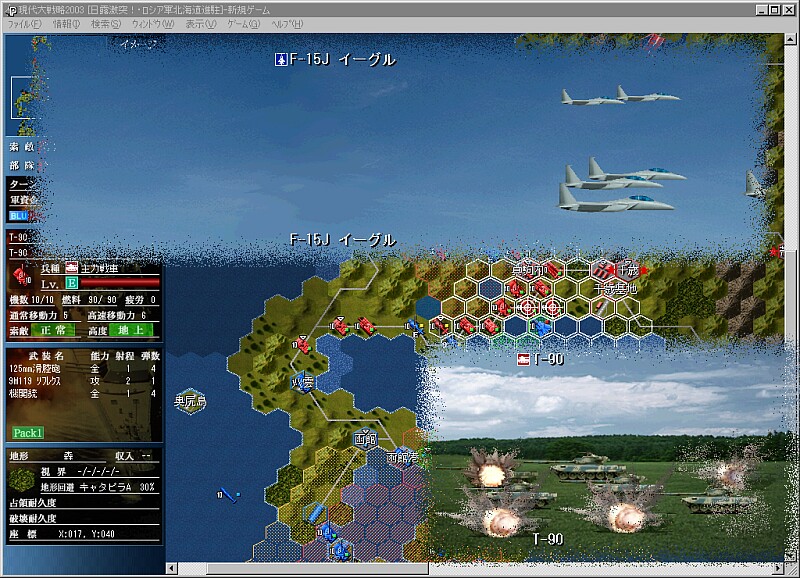
Task: Click the horizontal scrollbar thumb
Action: (x=317, y=568)
